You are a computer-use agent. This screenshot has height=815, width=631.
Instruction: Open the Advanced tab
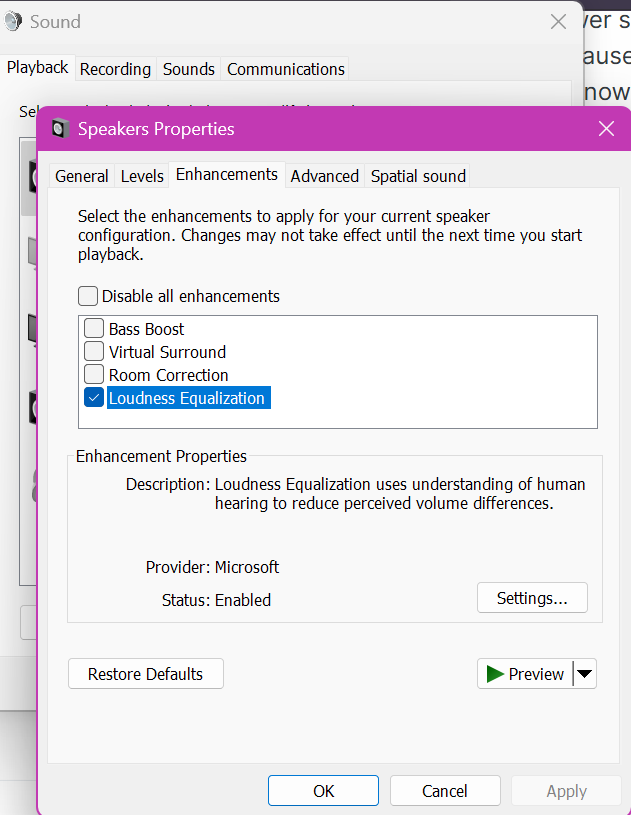pos(324,176)
